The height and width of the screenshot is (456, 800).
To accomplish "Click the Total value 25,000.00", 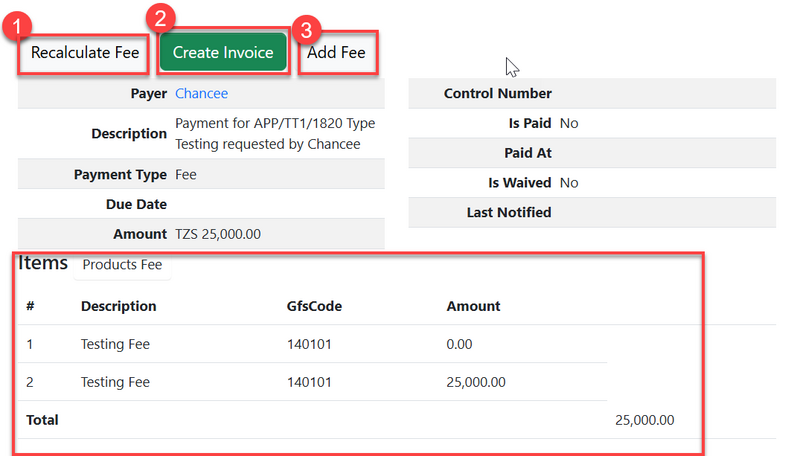I will pos(644,420).
